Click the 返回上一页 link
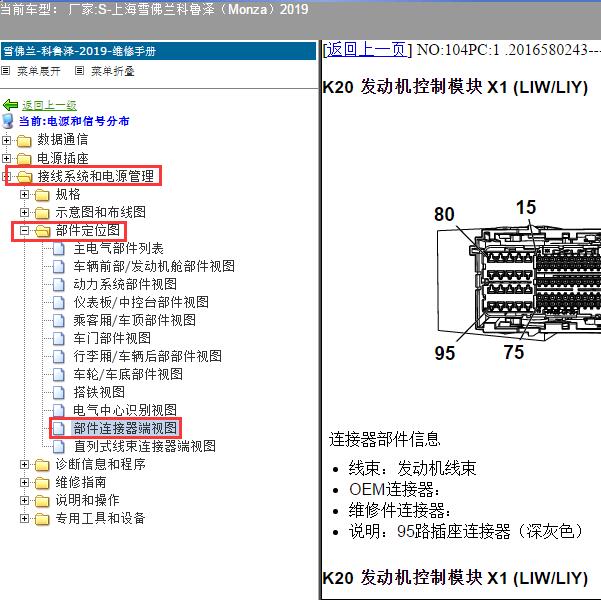Image resolution: width=601 pixels, height=600 pixels. click(x=366, y=49)
